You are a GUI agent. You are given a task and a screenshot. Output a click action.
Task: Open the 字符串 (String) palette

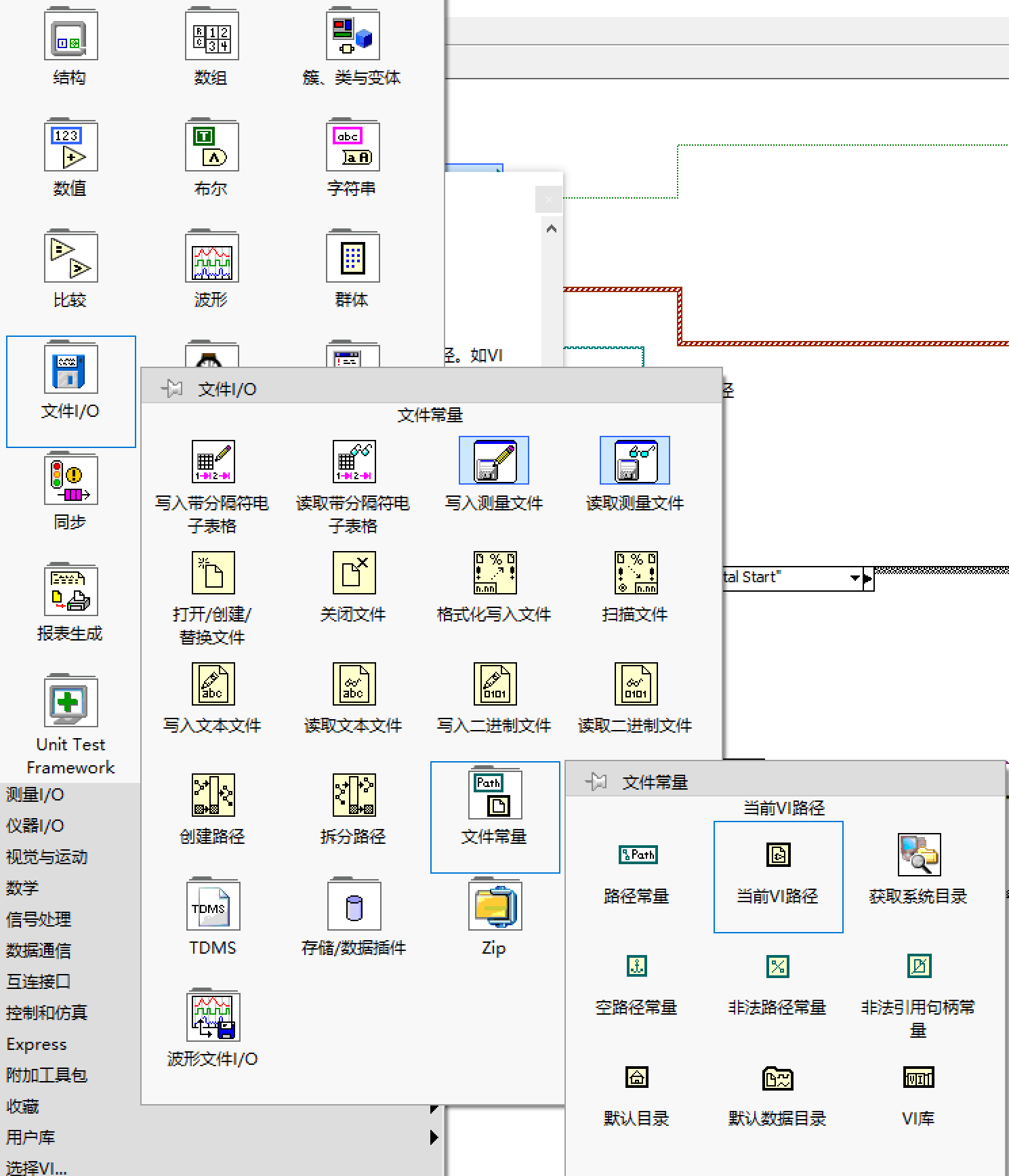(x=352, y=146)
